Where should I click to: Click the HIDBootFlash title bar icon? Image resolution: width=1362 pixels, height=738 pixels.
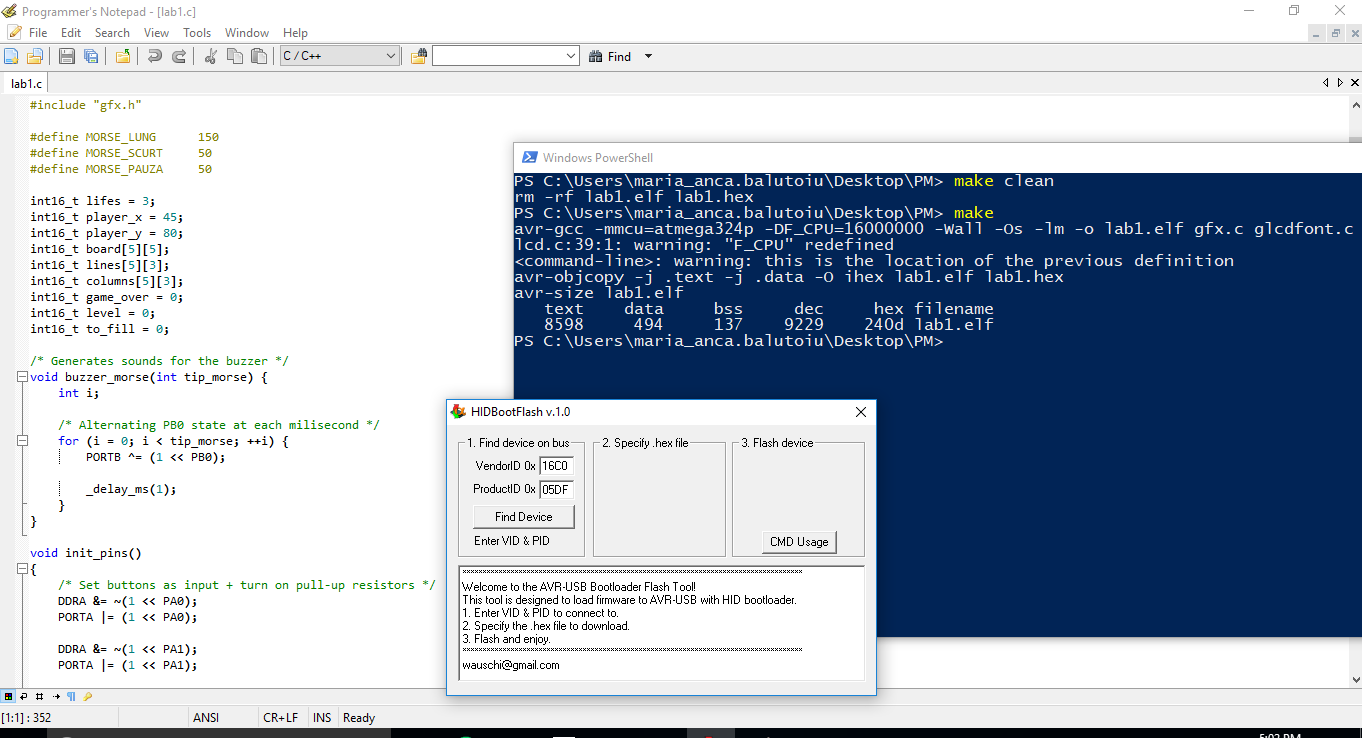pos(458,411)
